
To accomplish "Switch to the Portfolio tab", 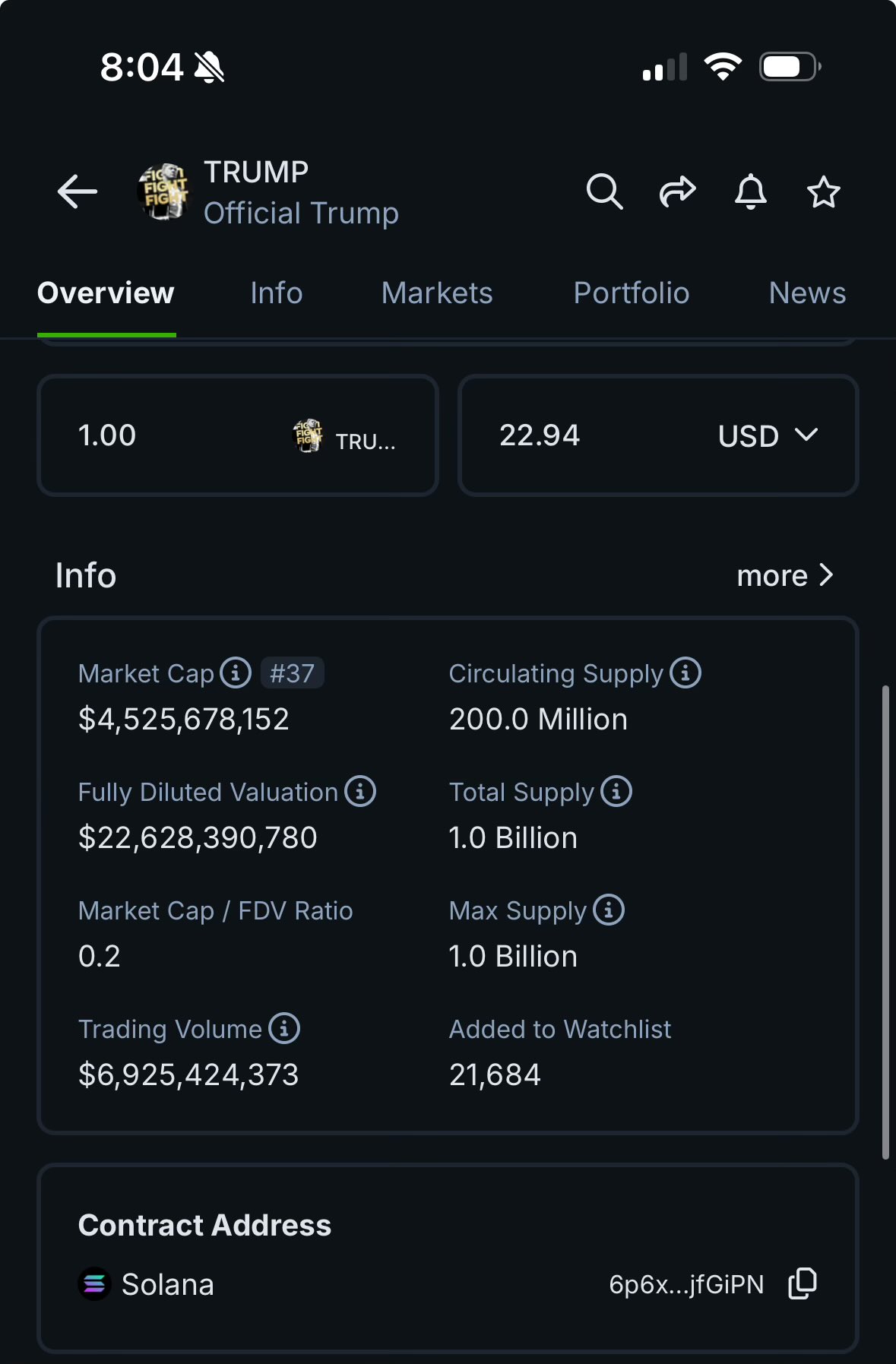I will click(x=632, y=293).
